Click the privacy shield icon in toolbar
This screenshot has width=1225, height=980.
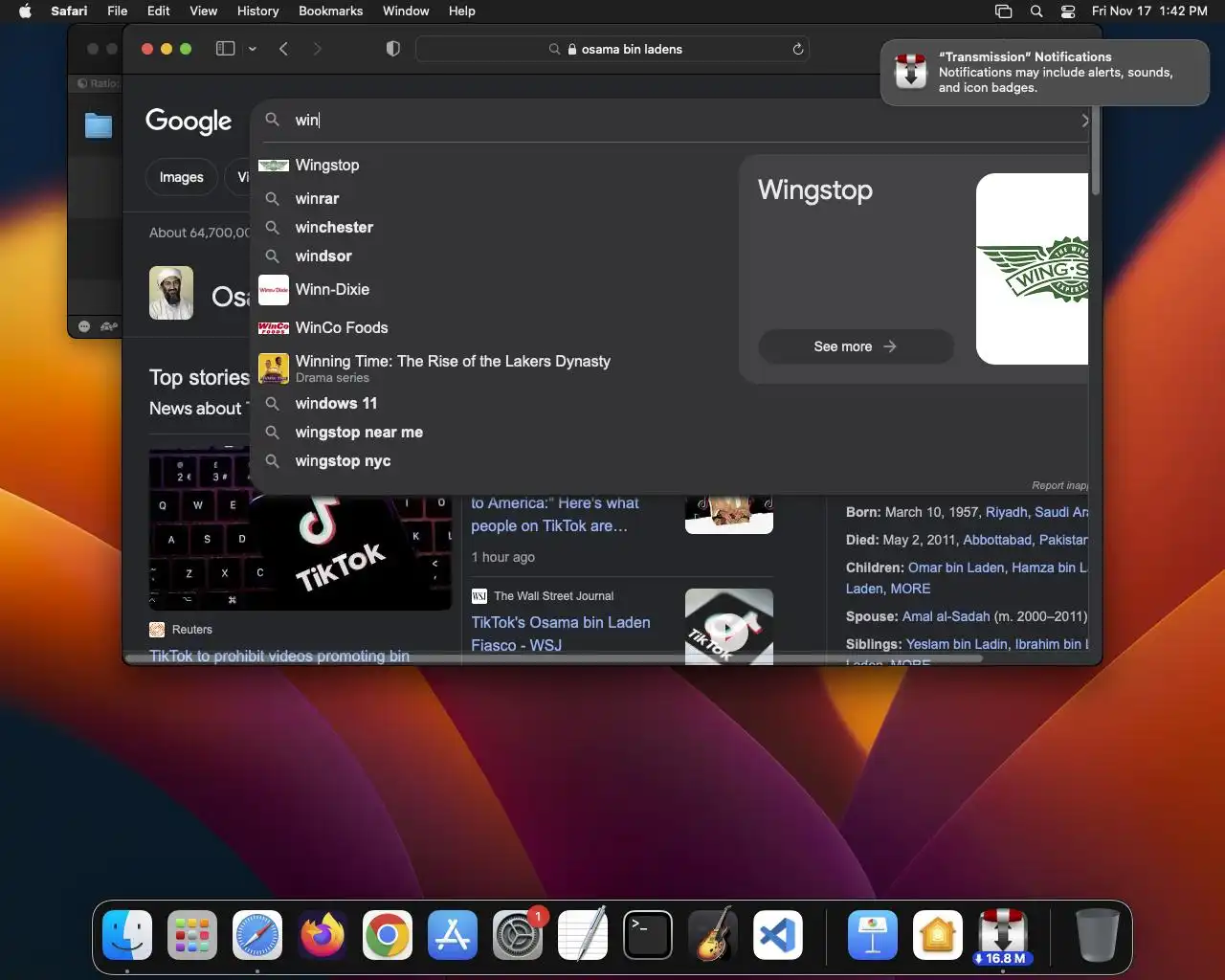point(392,49)
